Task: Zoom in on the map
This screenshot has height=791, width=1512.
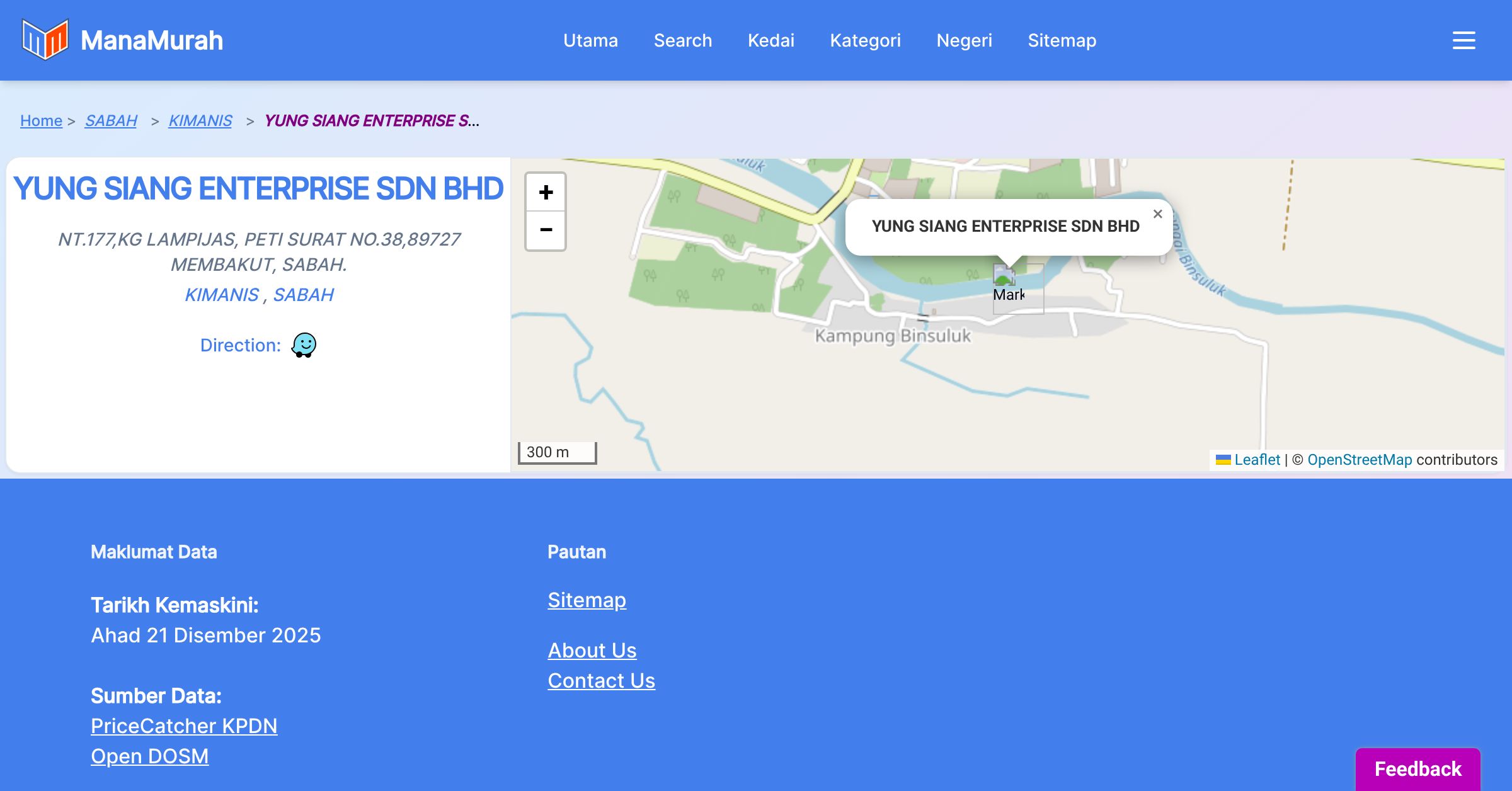Action: coord(546,192)
